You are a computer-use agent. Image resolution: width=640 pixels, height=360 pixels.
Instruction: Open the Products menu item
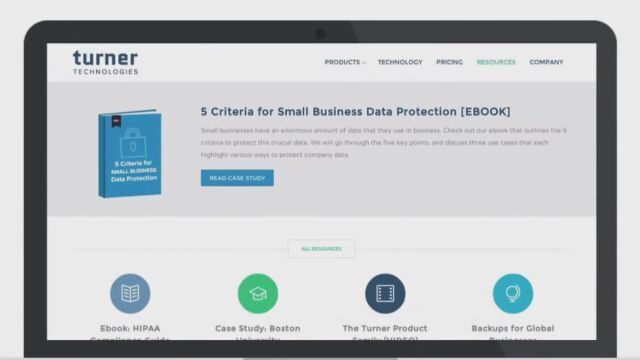pyautogui.click(x=342, y=62)
